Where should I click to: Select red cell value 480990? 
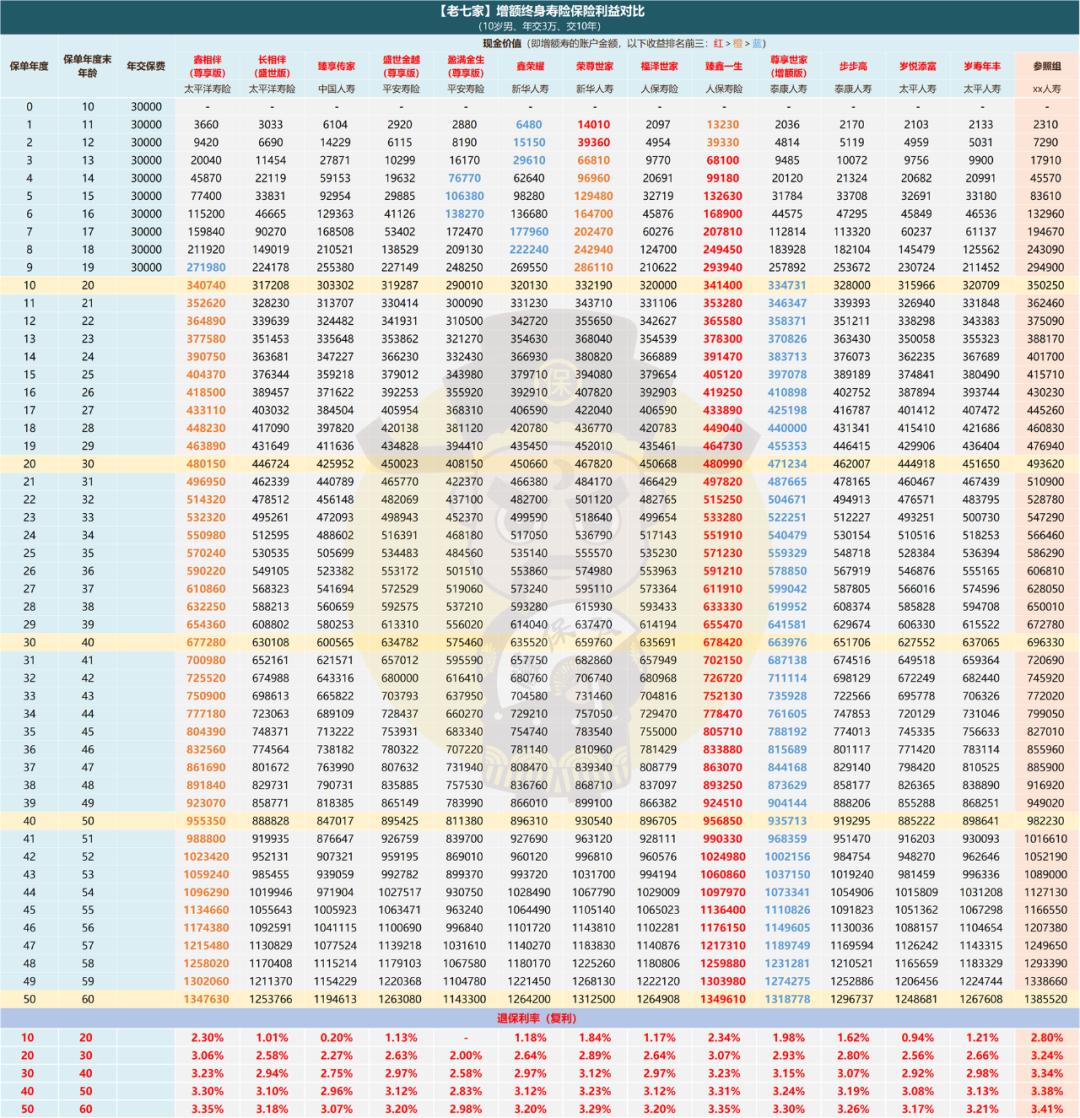click(723, 463)
